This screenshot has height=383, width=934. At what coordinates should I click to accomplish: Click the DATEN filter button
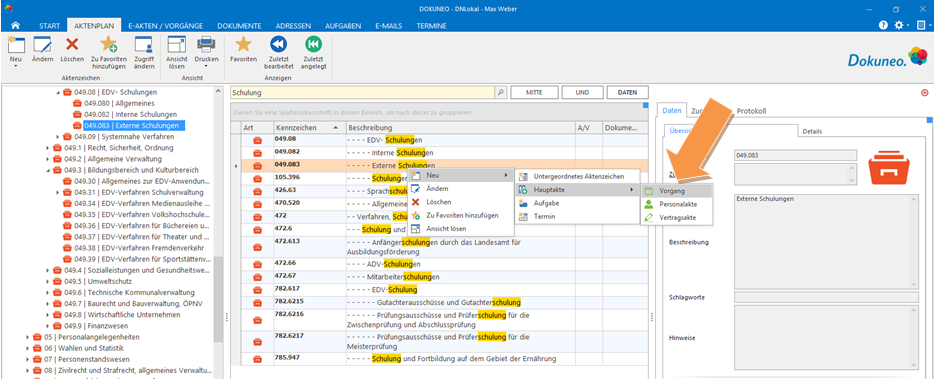628,93
